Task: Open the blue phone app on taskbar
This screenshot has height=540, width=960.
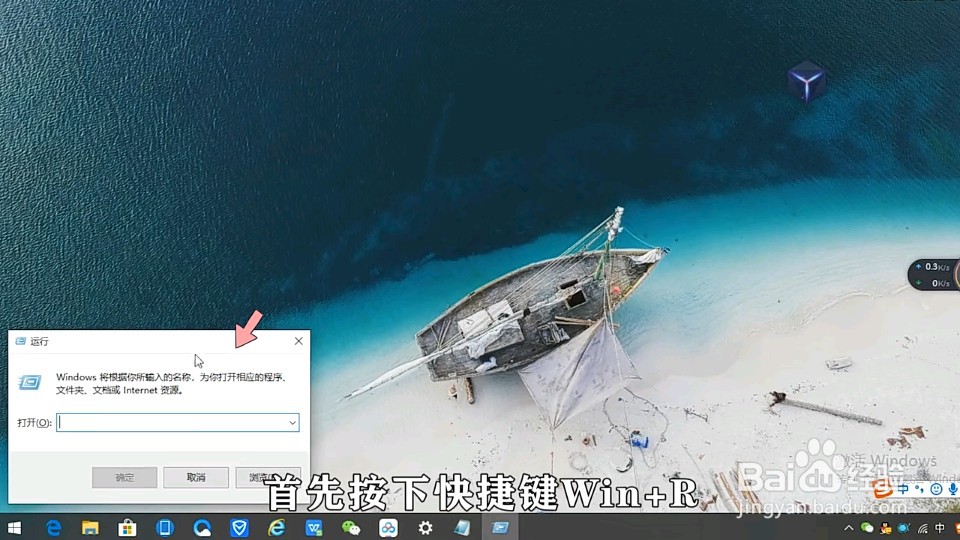Action: [165, 528]
